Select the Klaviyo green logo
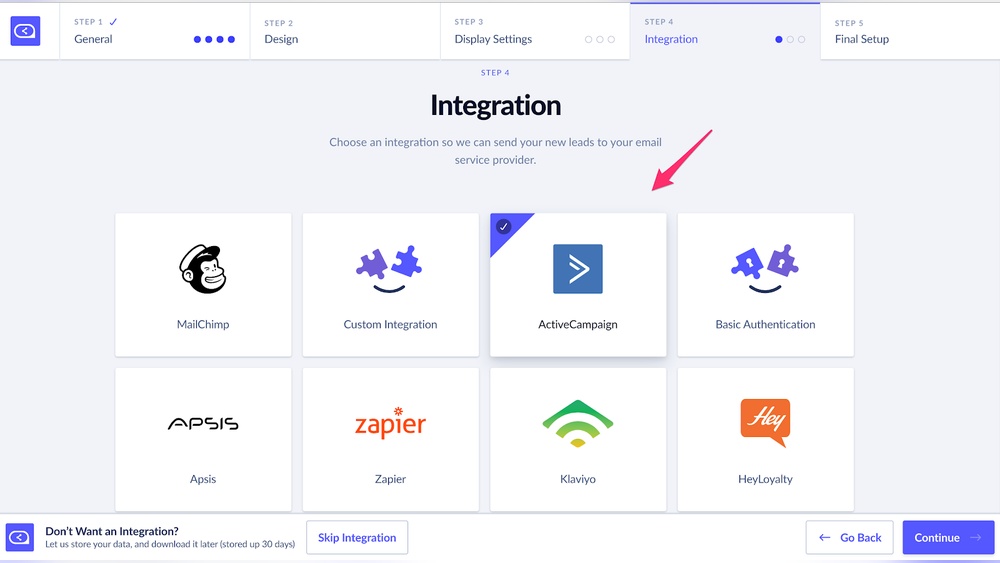Image resolution: width=1000 pixels, height=563 pixels. pos(578,423)
